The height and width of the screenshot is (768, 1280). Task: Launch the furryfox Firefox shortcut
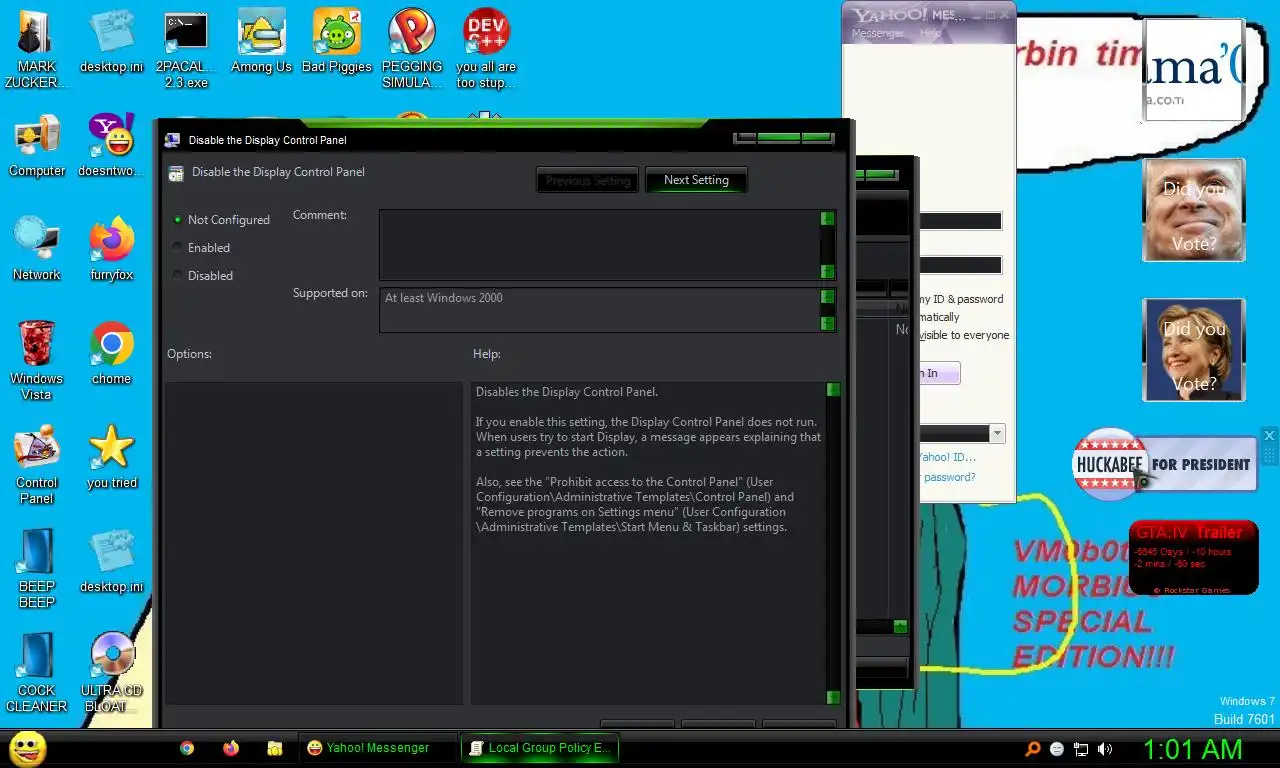point(111,250)
